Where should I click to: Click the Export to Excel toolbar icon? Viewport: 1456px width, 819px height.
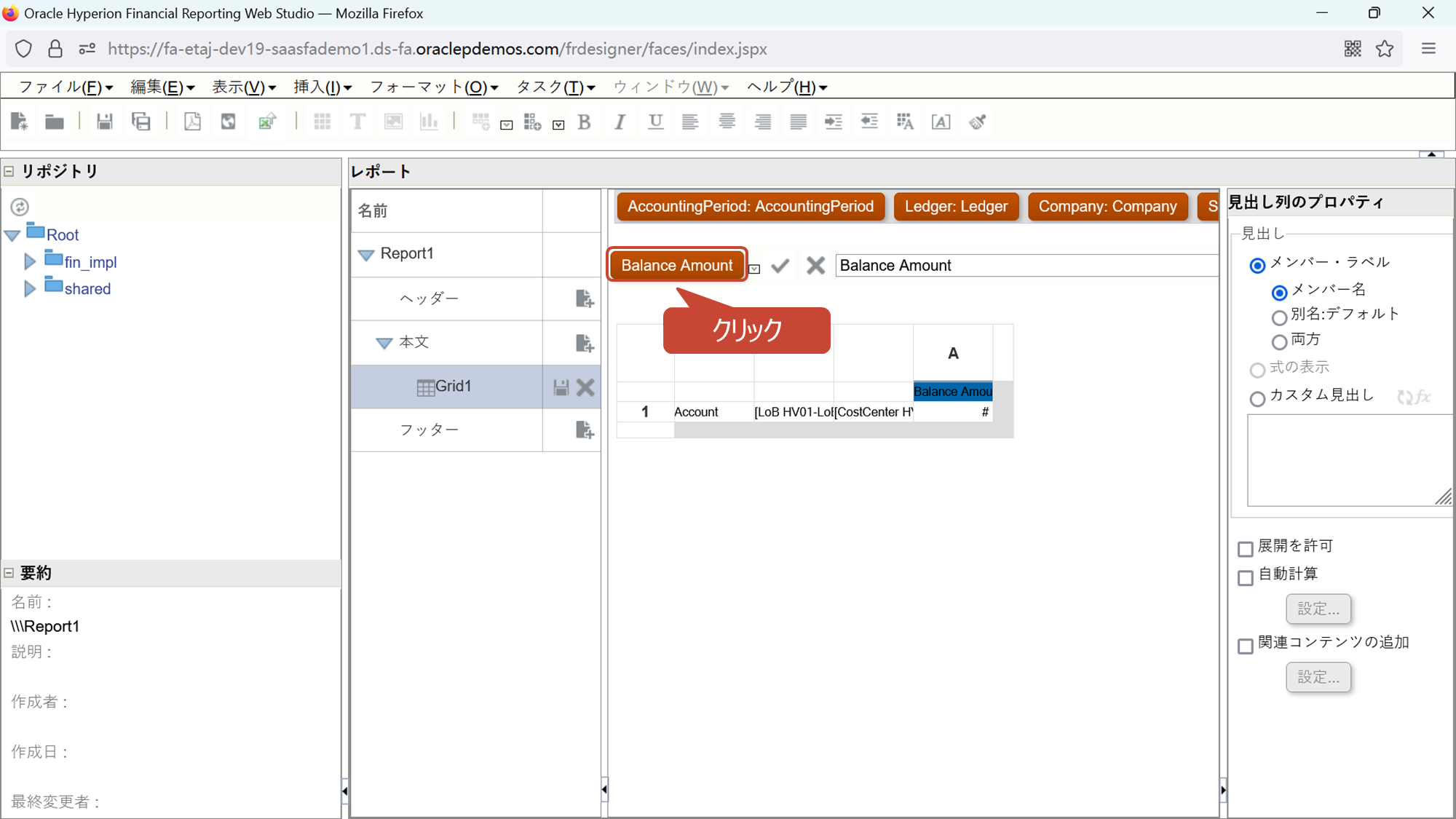coord(267,122)
